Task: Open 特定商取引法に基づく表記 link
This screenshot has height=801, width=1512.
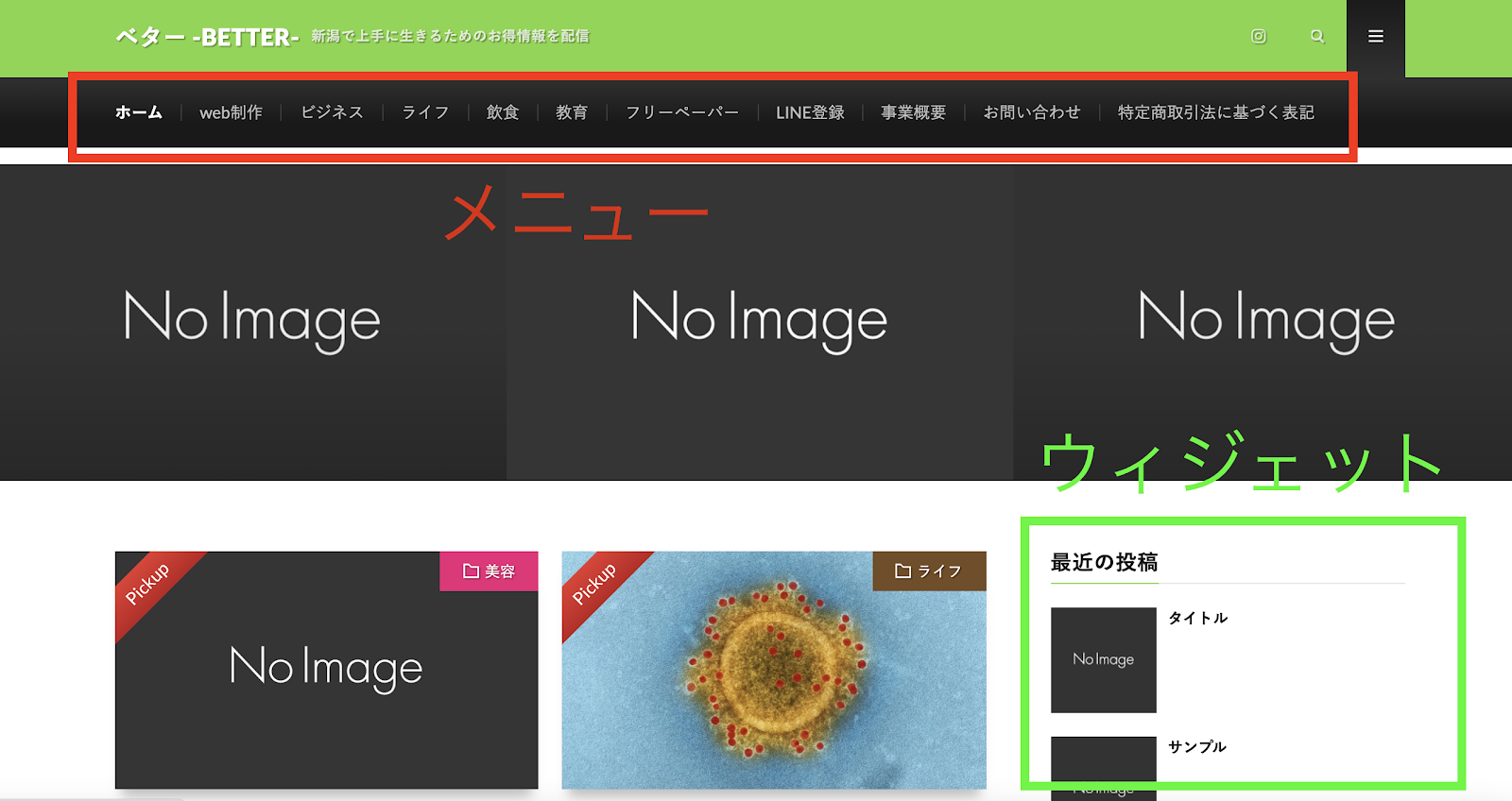Action: point(1216,112)
